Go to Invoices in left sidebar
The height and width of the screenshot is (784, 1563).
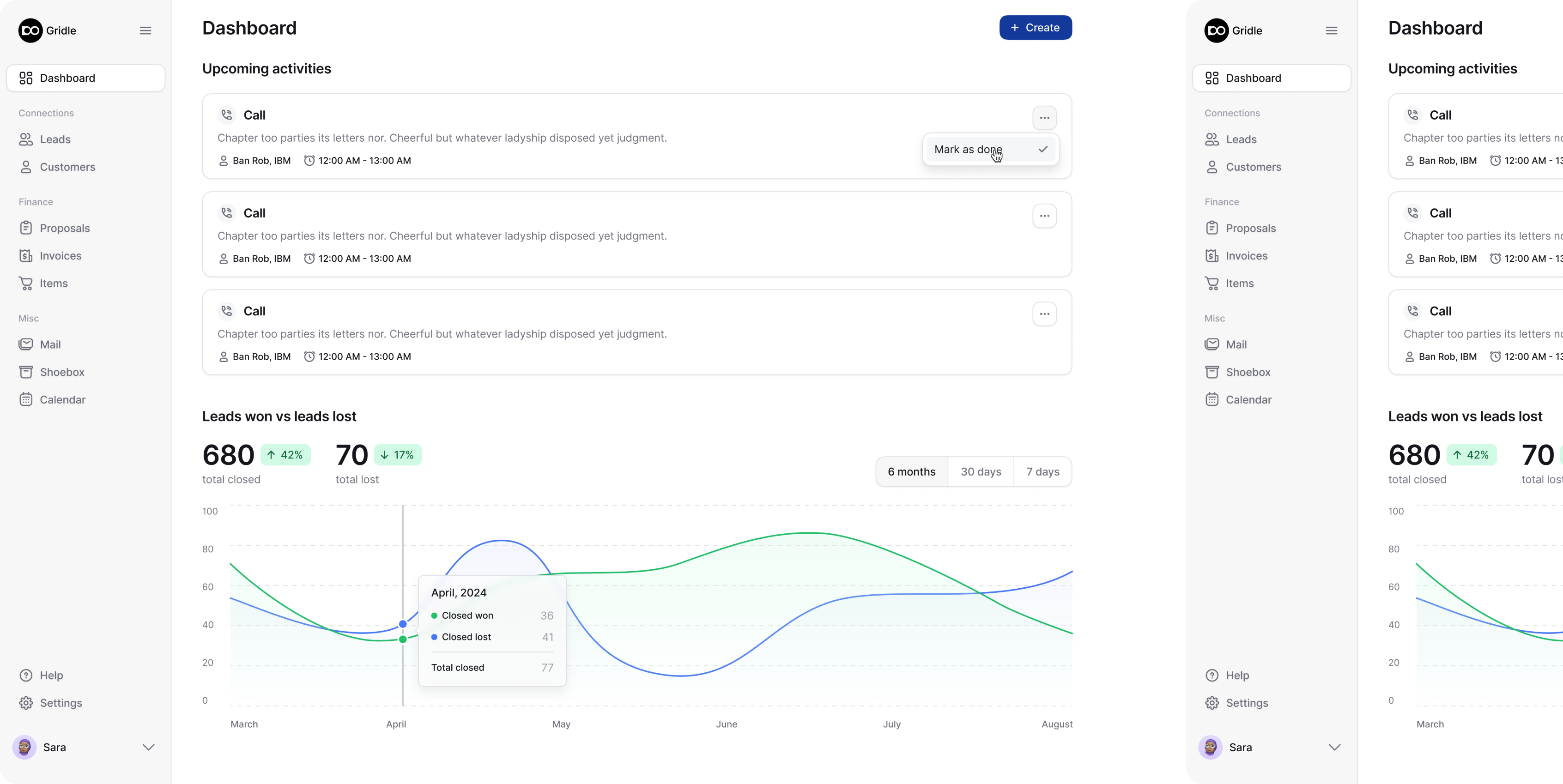[60, 256]
